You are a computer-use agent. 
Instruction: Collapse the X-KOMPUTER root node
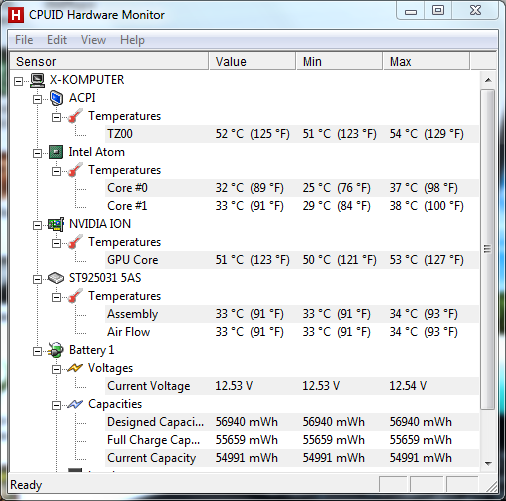point(18,81)
